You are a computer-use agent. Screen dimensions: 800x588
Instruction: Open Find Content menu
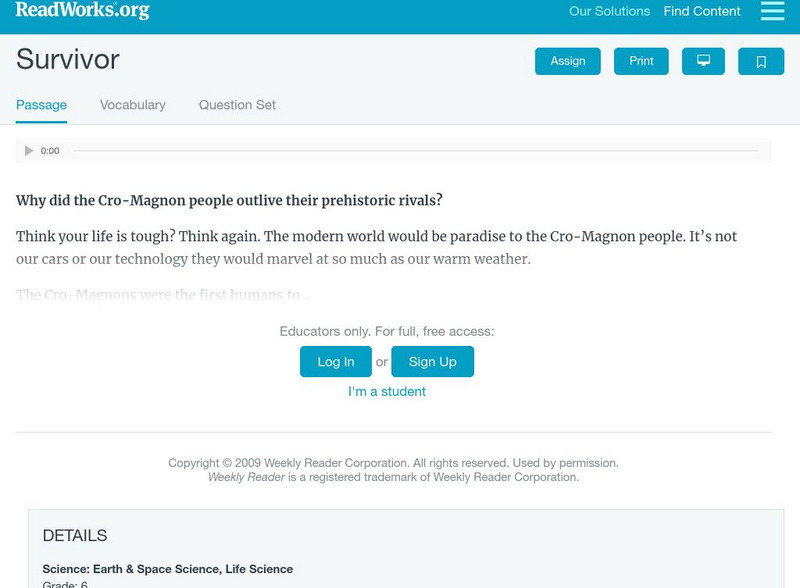[702, 12]
